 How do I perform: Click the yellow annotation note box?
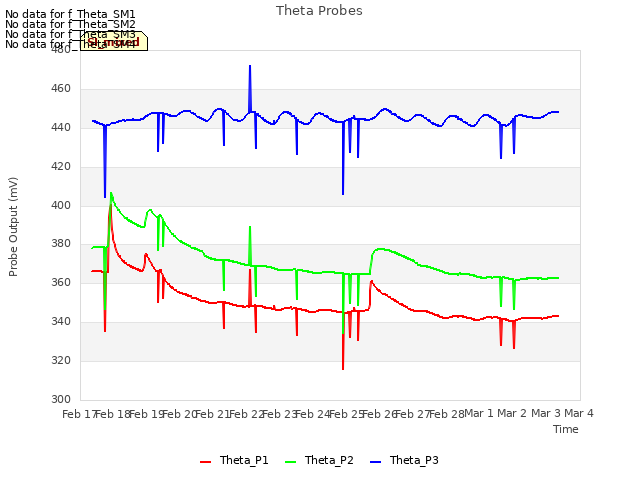(114, 41)
